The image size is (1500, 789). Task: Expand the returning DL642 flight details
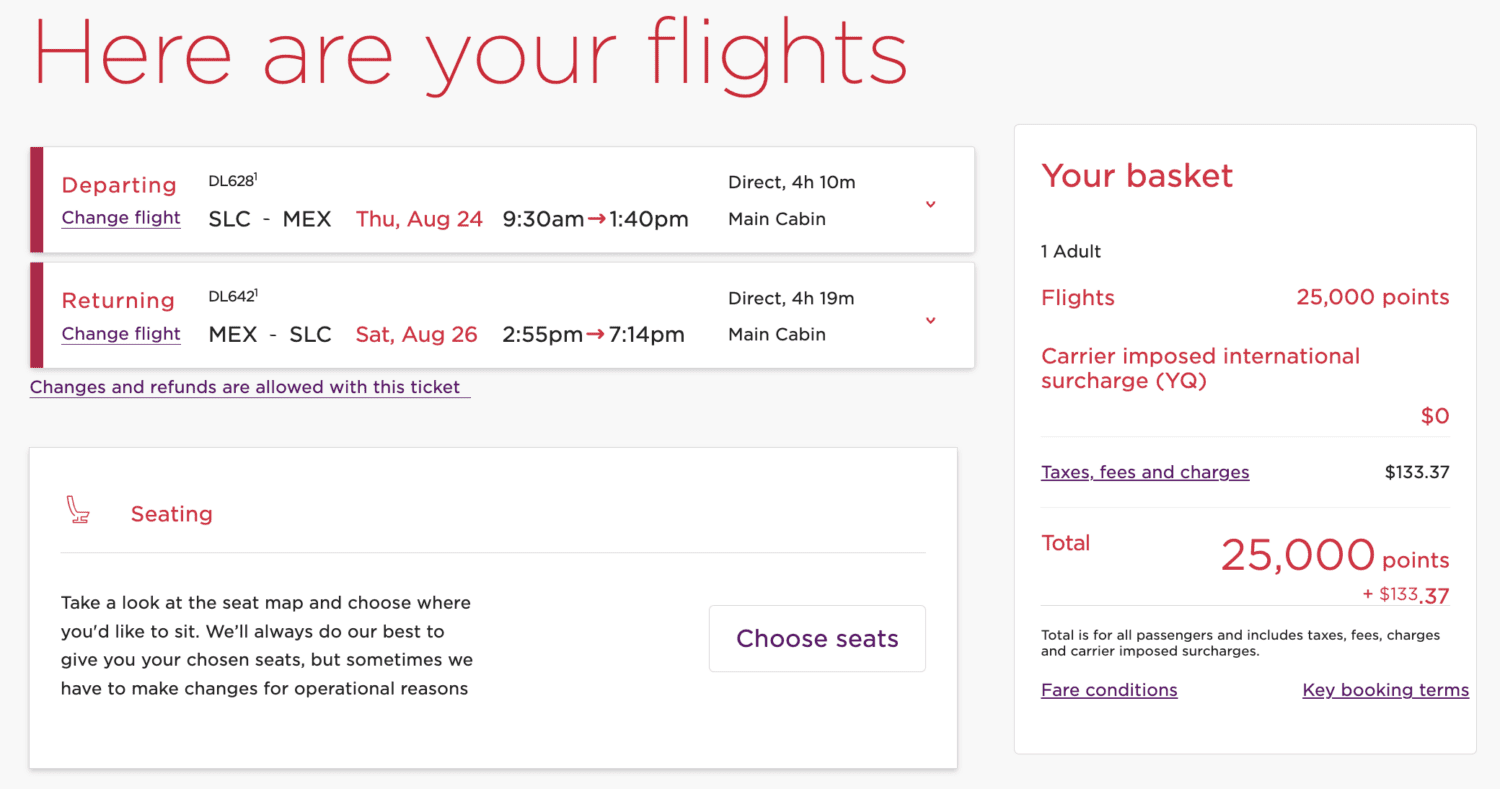point(930,319)
